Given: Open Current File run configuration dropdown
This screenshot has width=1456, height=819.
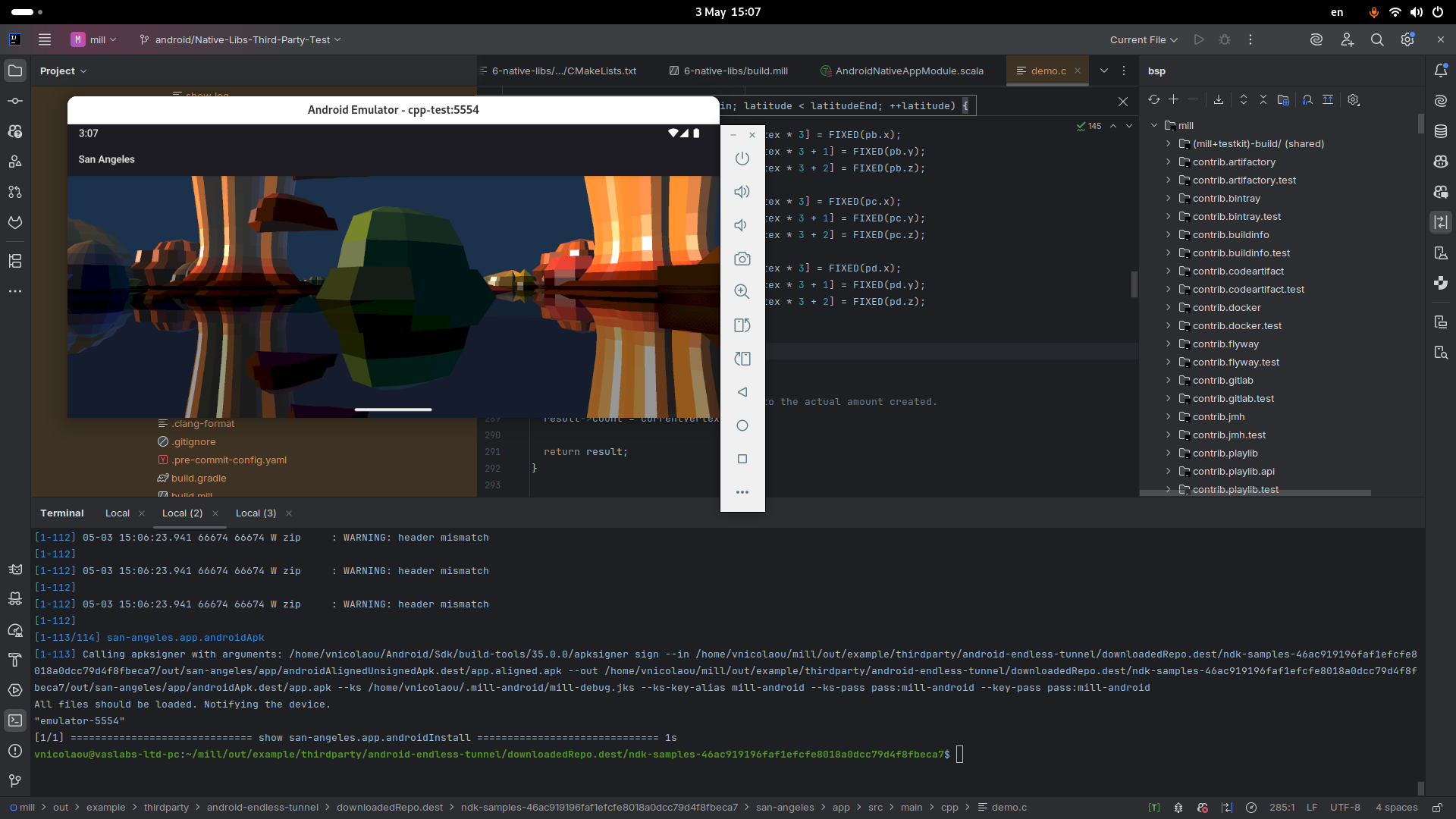Looking at the screenshot, I should pyautogui.click(x=1144, y=39).
